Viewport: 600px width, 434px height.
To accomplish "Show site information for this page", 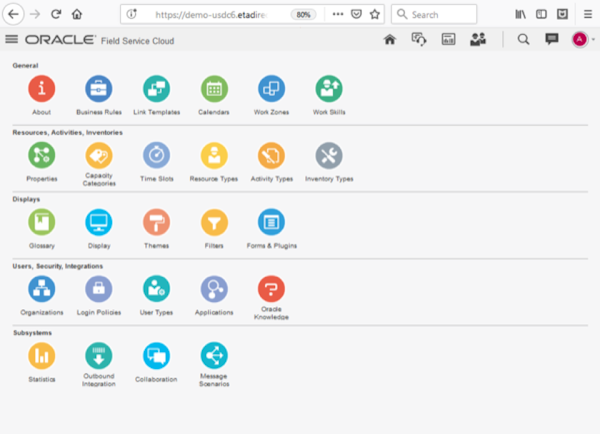I will click(x=132, y=15).
